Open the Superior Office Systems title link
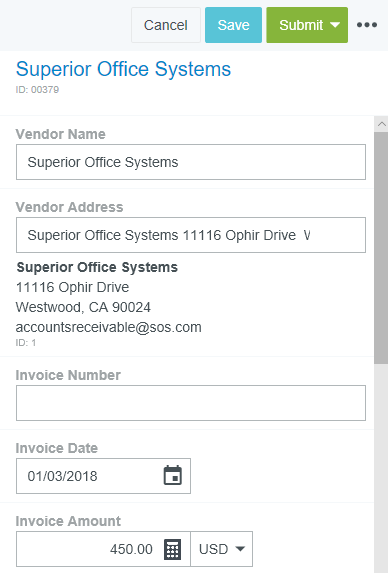 coord(123,69)
